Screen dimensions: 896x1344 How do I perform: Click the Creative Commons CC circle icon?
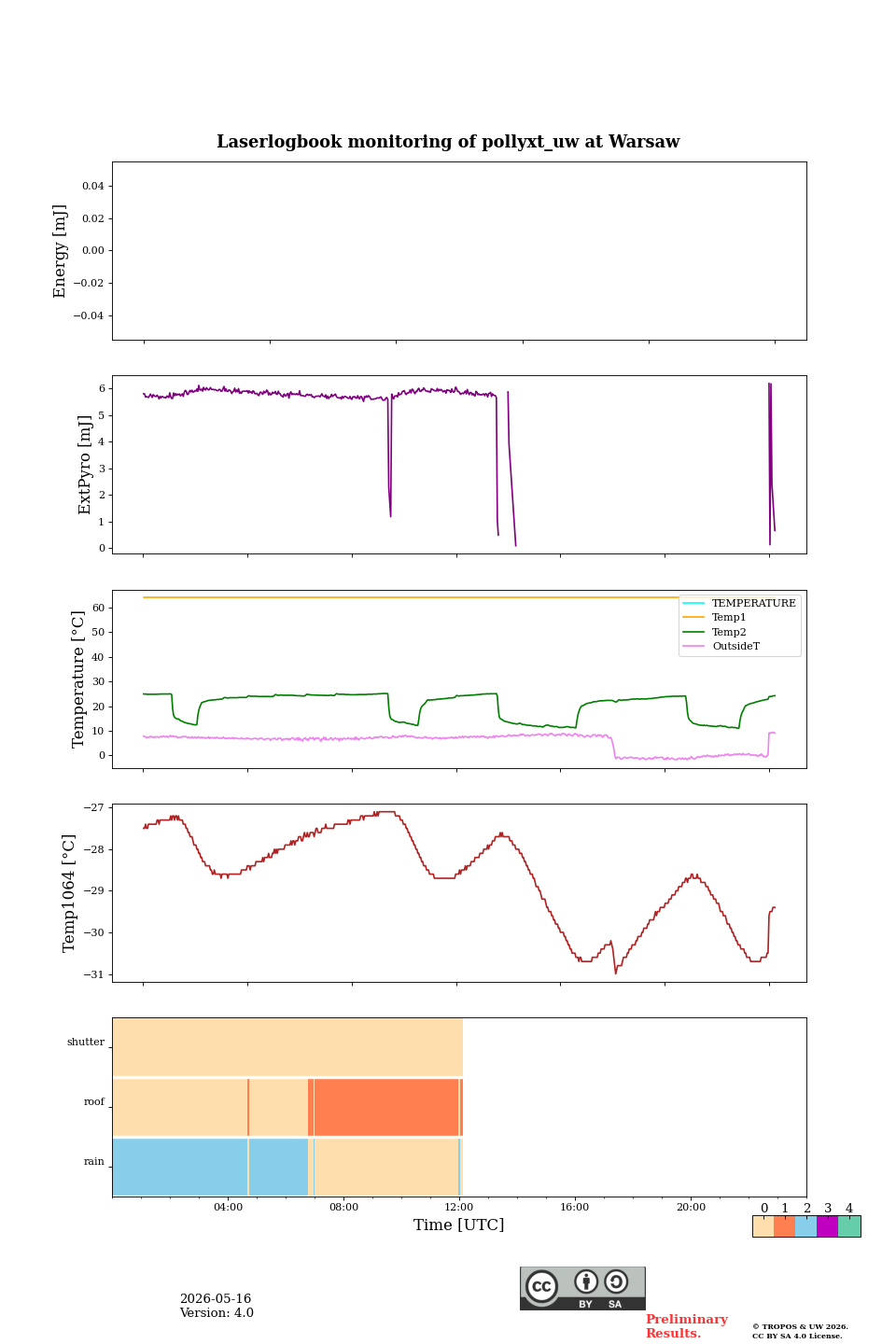(541, 1286)
